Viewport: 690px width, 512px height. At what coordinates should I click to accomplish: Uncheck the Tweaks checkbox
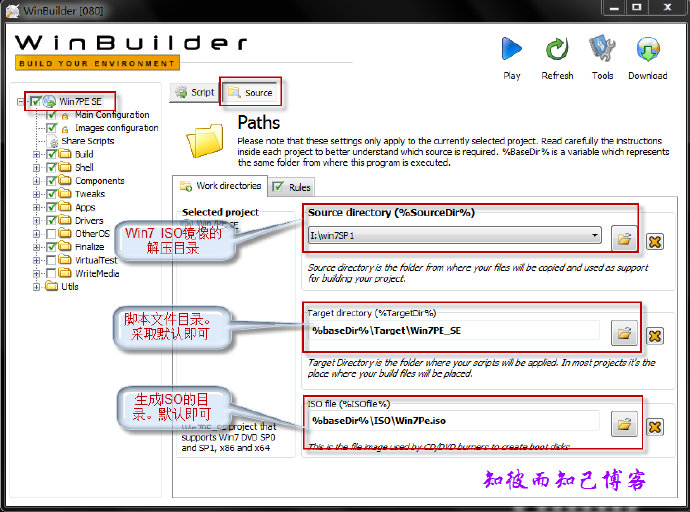[51, 194]
